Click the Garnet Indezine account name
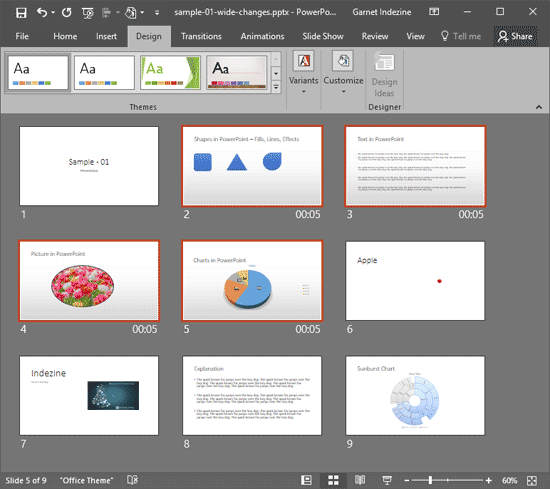Viewport: 550px width, 489px height. click(382, 12)
